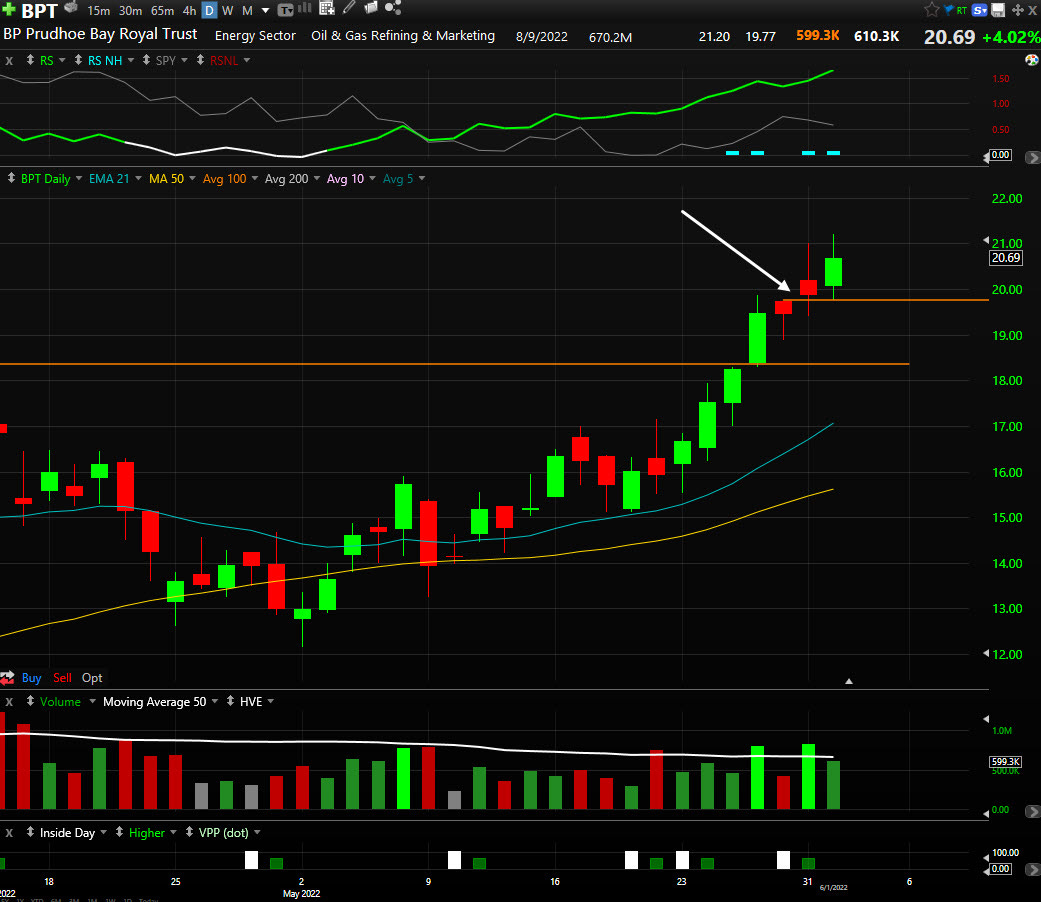The width and height of the screenshot is (1041, 902).
Task: Click the RS NH indicator label
Action: coord(105,60)
